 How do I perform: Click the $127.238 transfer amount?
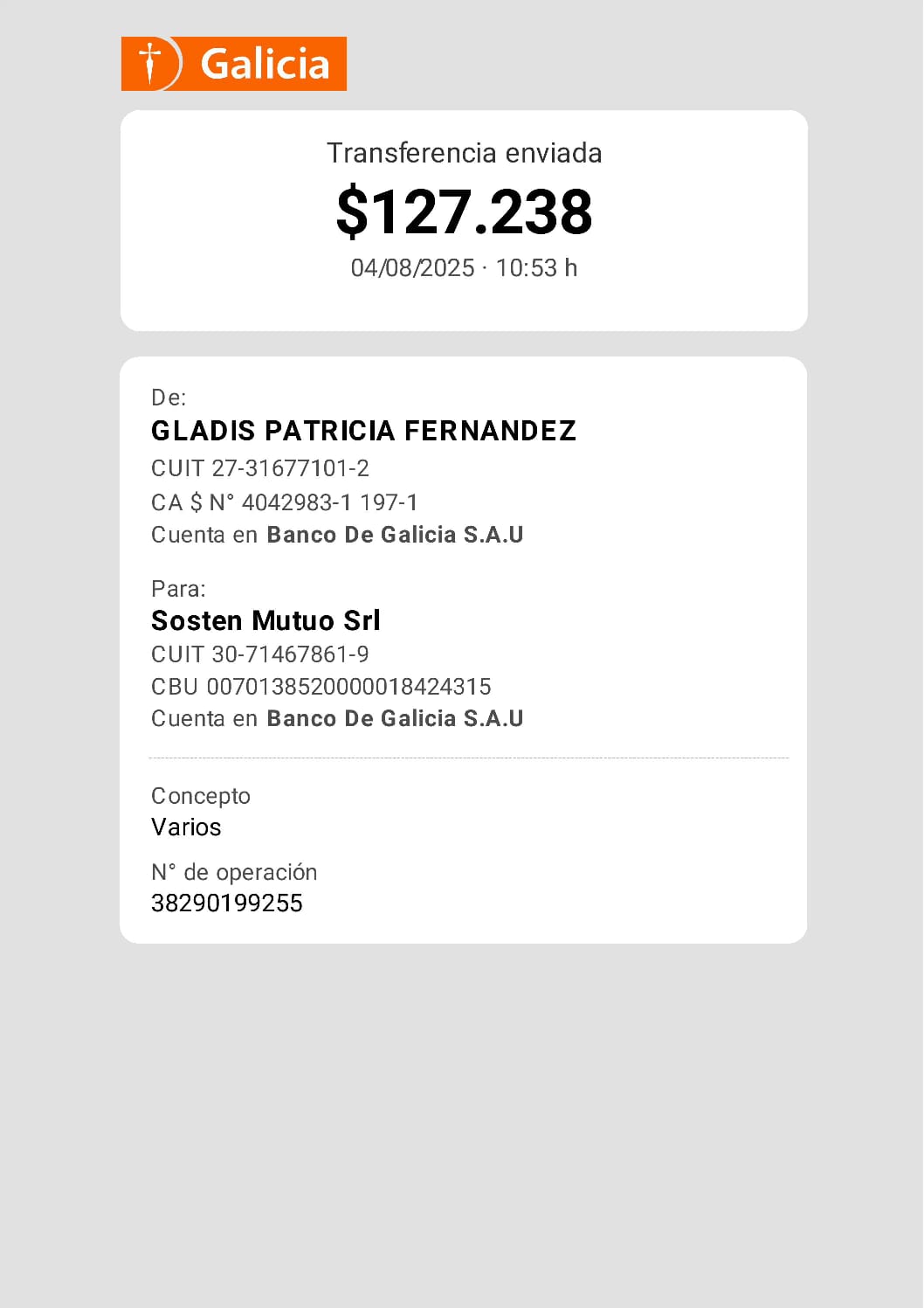(x=464, y=211)
